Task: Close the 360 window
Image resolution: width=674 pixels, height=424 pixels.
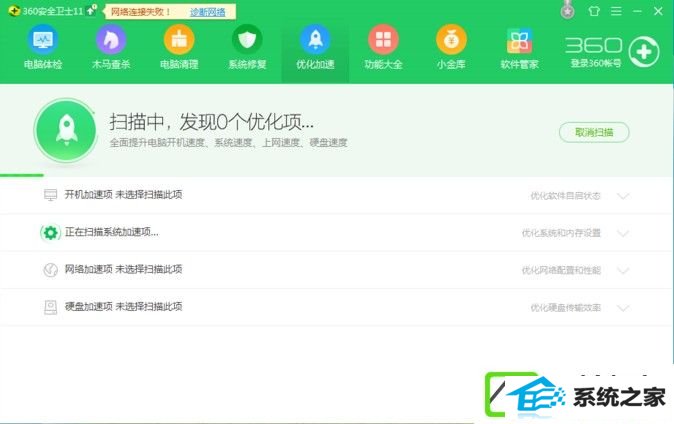Action: click(x=658, y=11)
